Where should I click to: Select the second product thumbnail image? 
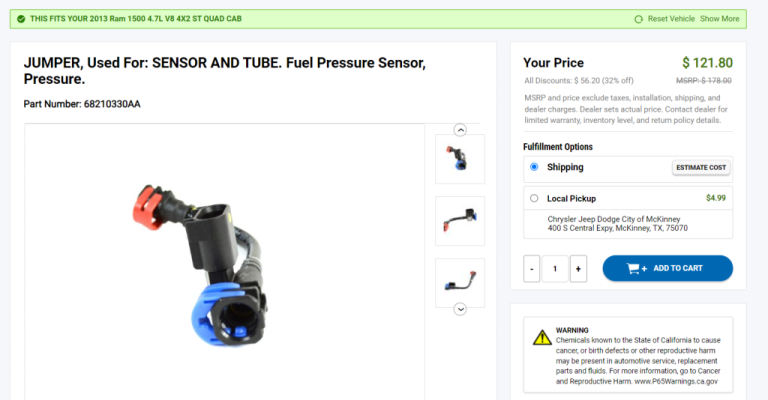point(460,221)
